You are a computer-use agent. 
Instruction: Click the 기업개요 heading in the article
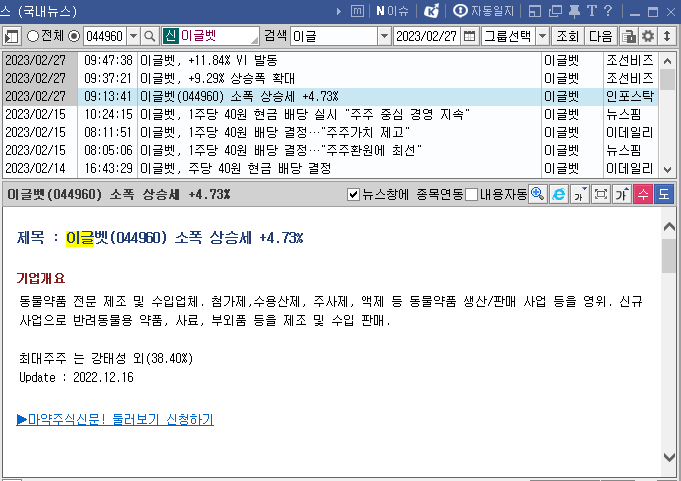[x=41, y=278]
